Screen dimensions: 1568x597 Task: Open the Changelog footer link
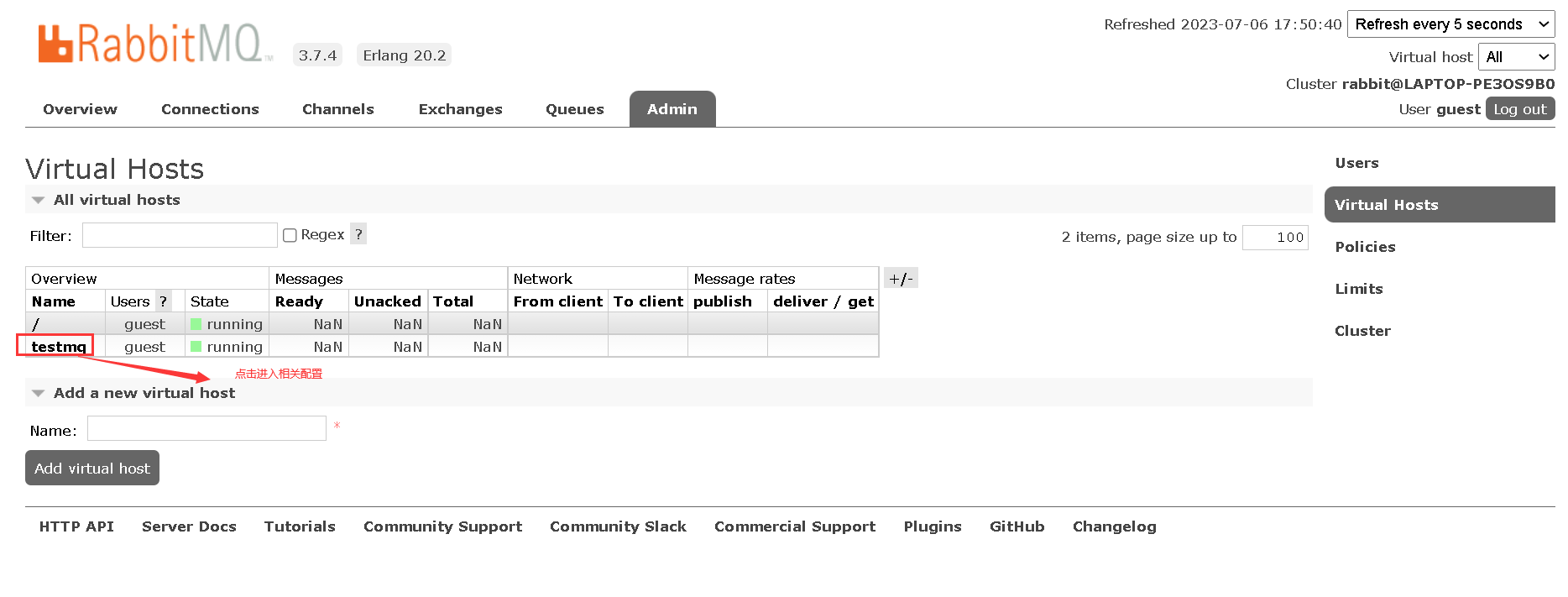[x=1115, y=526]
